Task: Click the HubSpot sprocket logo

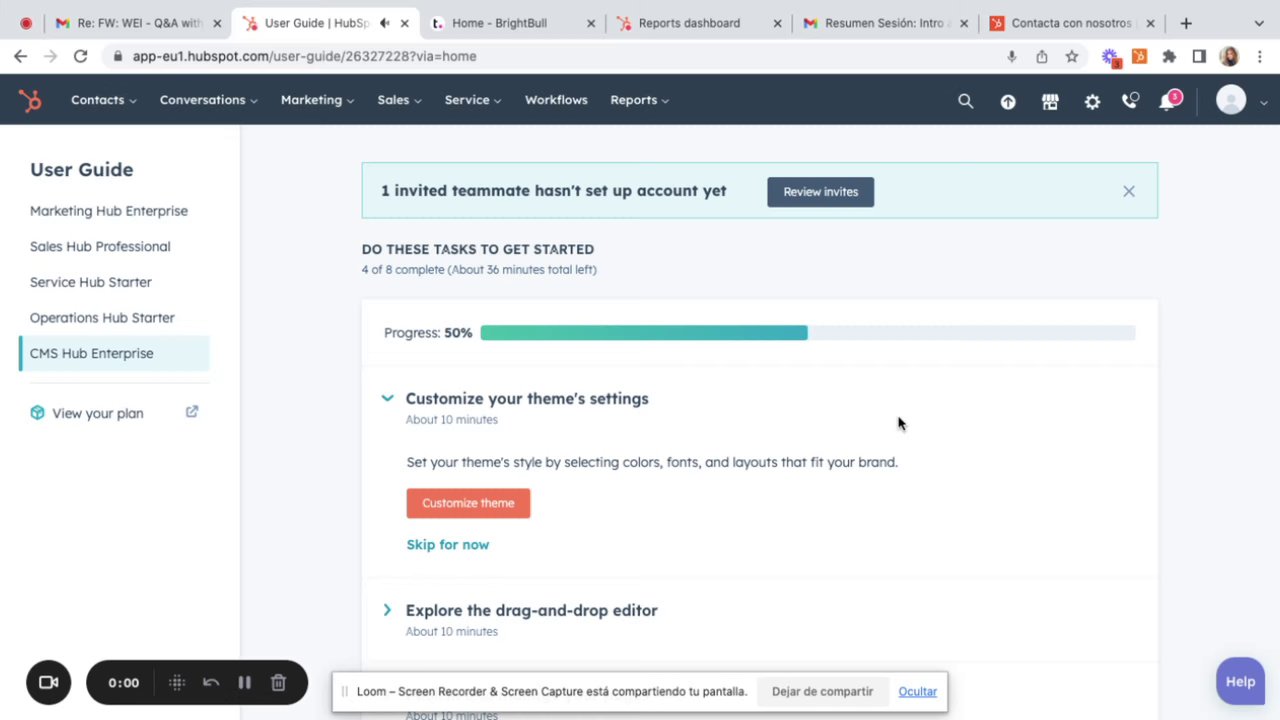Action: [30, 100]
